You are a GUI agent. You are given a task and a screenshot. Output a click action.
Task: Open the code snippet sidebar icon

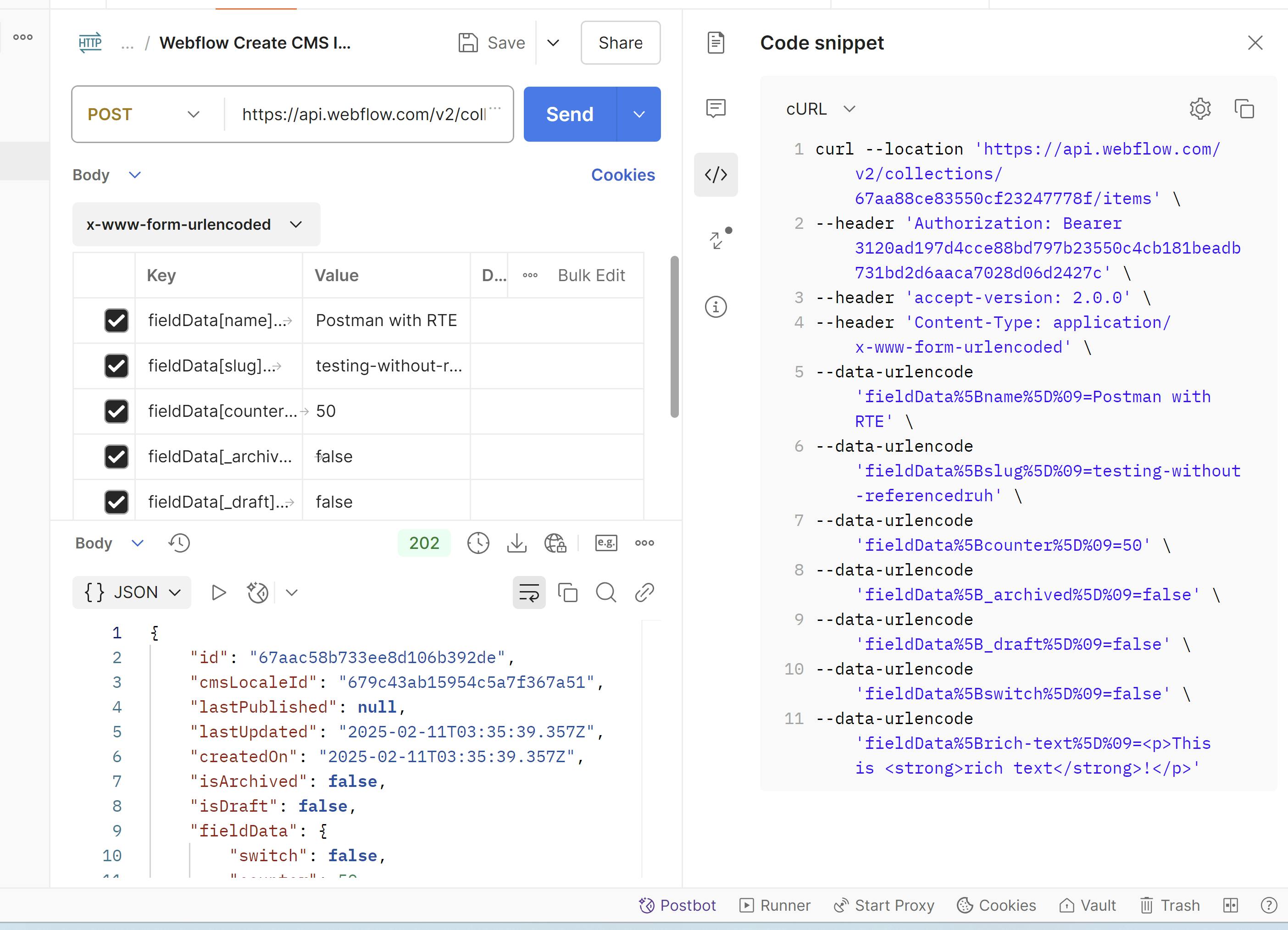pos(716,174)
